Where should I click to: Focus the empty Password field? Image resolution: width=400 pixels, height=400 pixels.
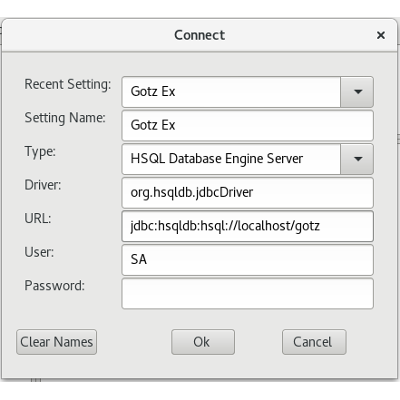point(247,294)
